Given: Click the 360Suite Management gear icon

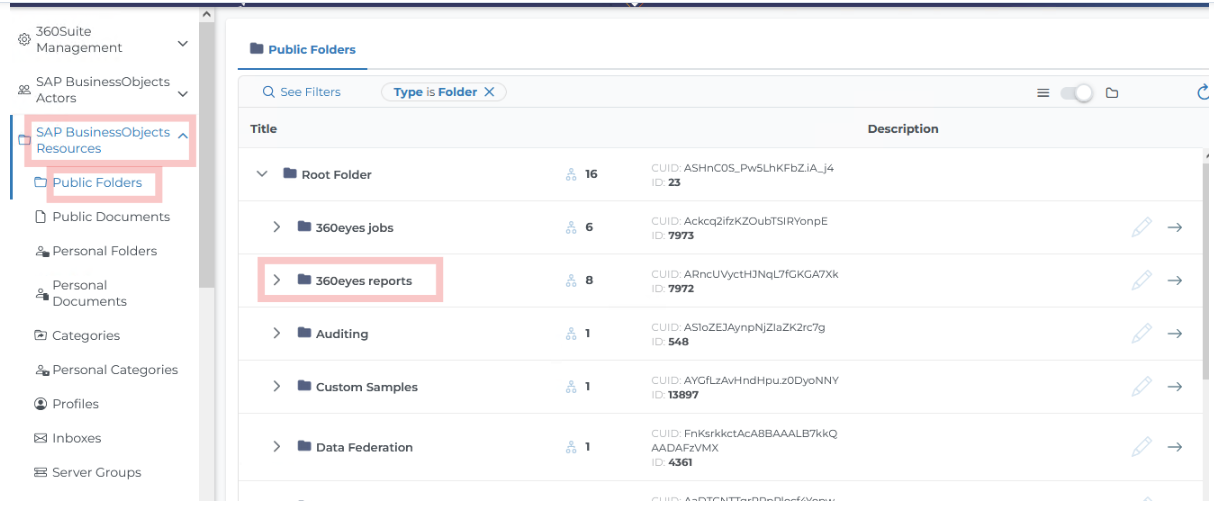Looking at the screenshot, I should [x=25, y=40].
